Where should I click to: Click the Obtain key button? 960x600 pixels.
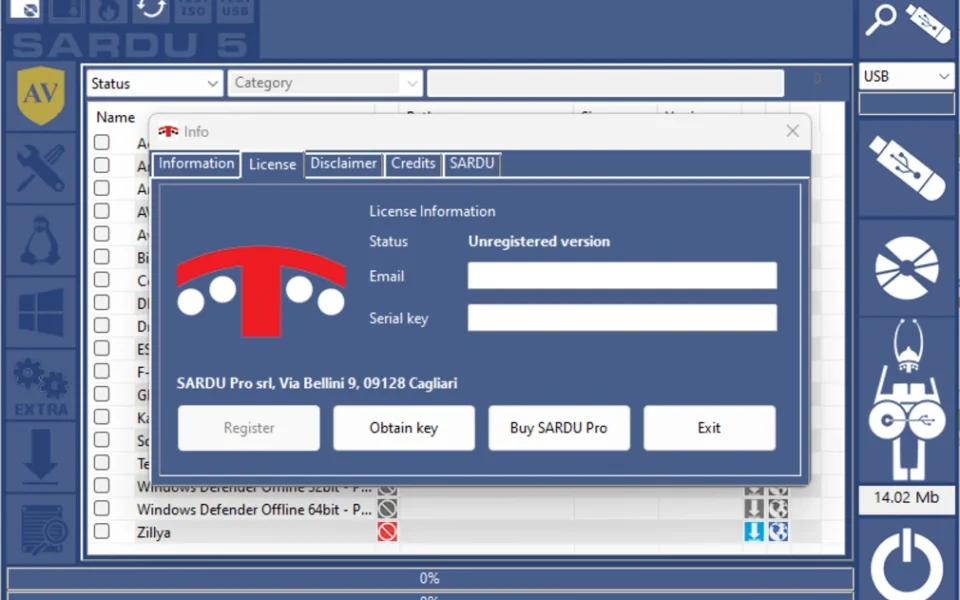pos(403,428)
